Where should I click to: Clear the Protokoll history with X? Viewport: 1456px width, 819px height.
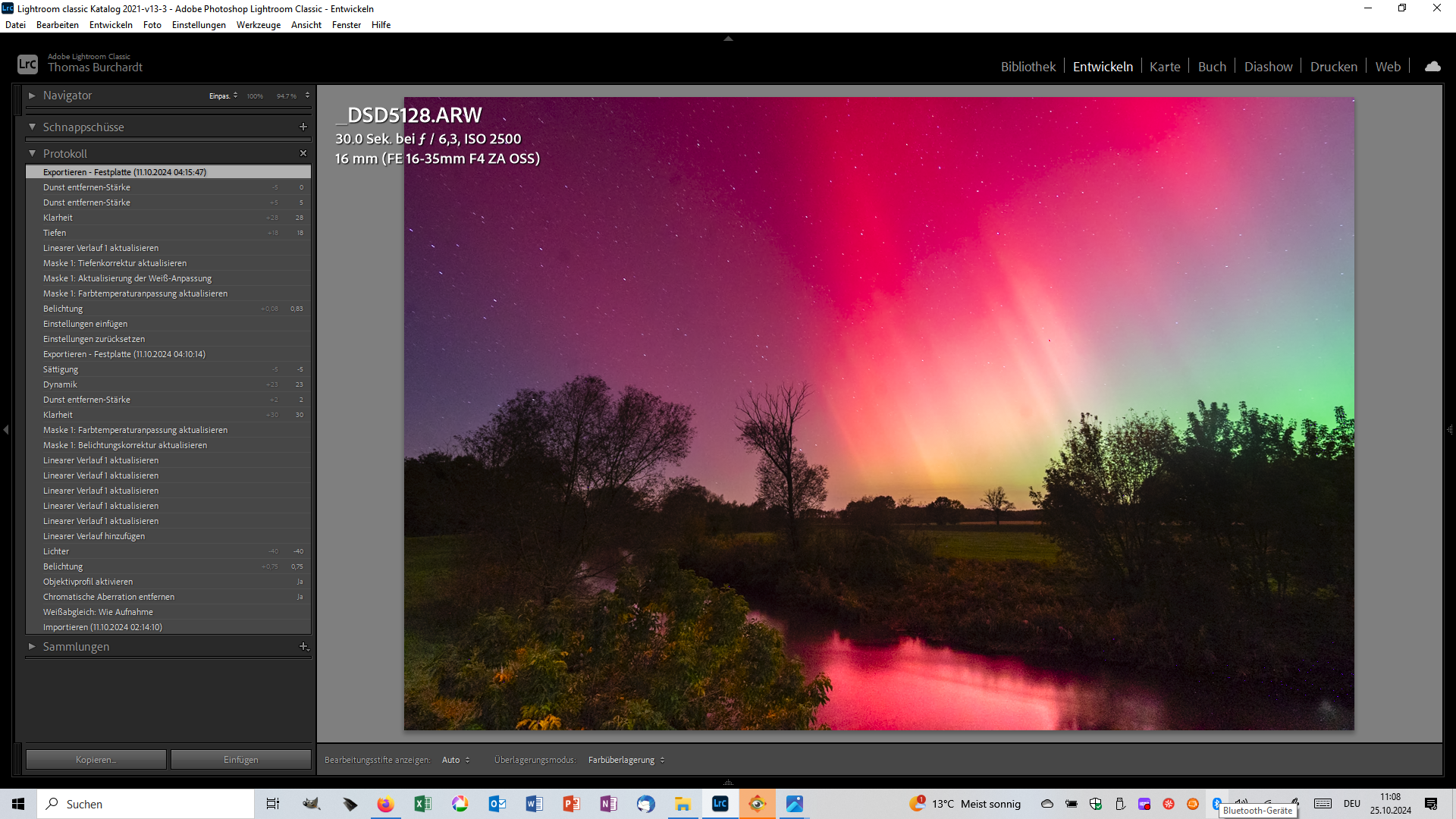click(303, 153)
